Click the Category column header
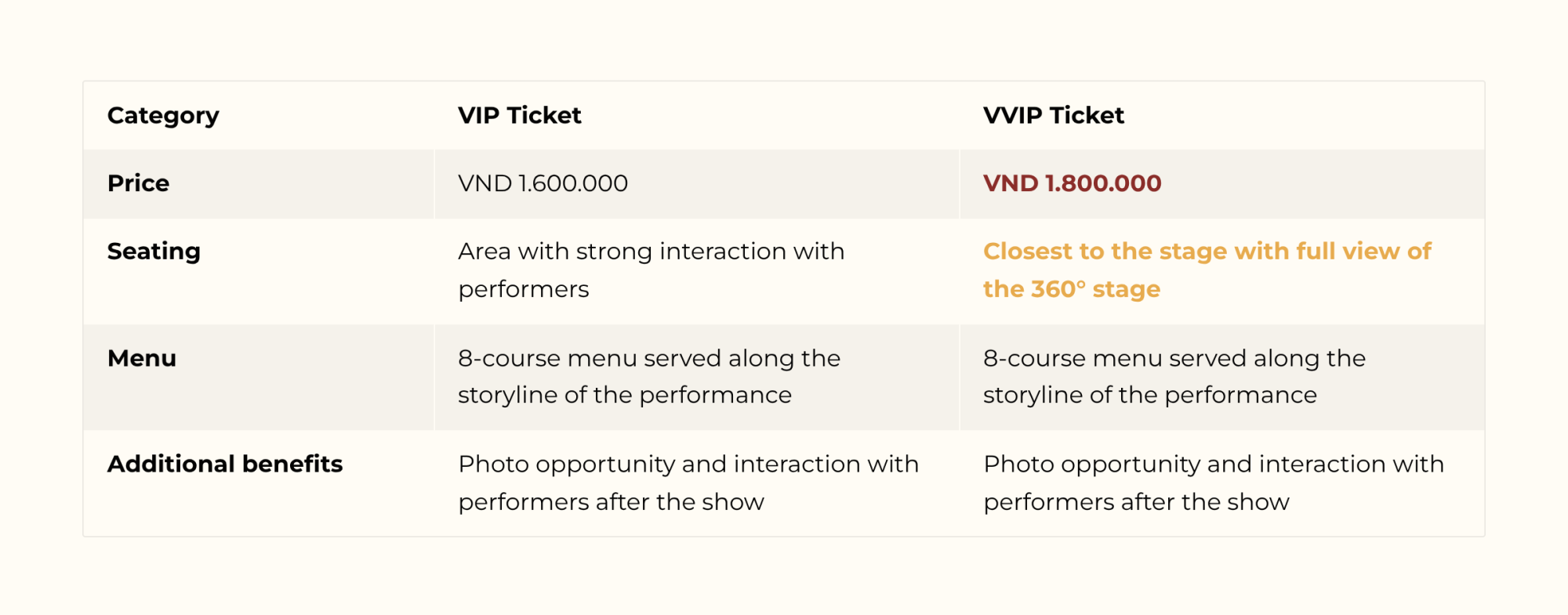This screenshot has height=615, width=1568. tap(163, 116)
